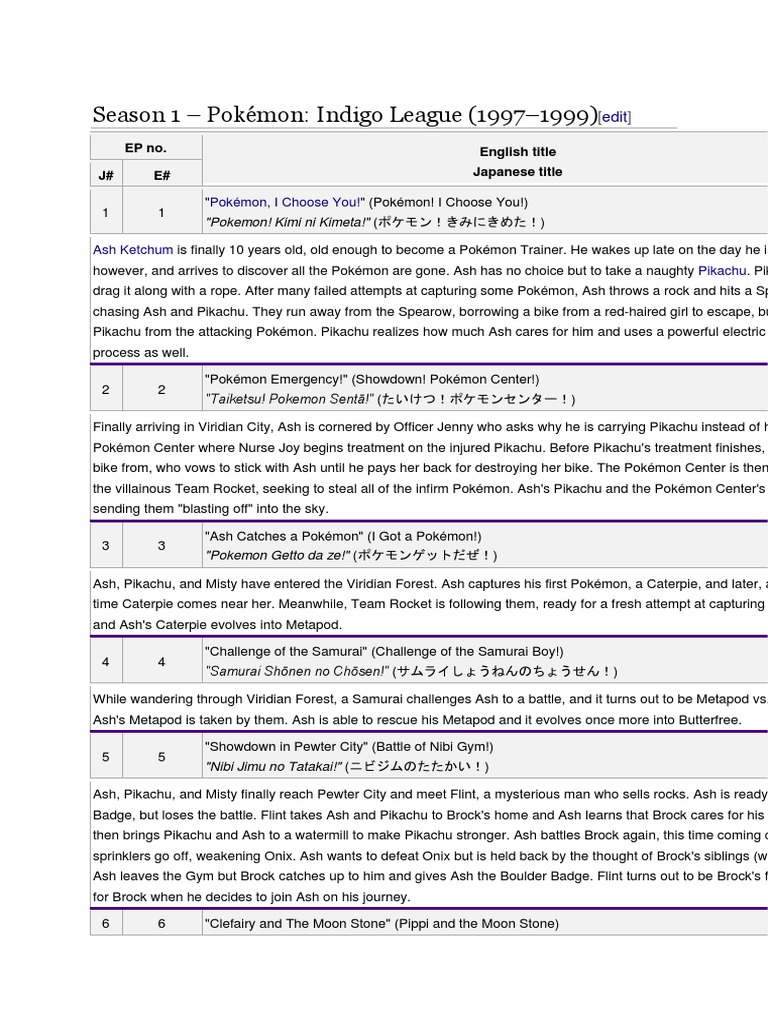Click summary line "Finally arriving in Viridian City"
This screenshot has height=1024, width=768.
pos(430,427)
